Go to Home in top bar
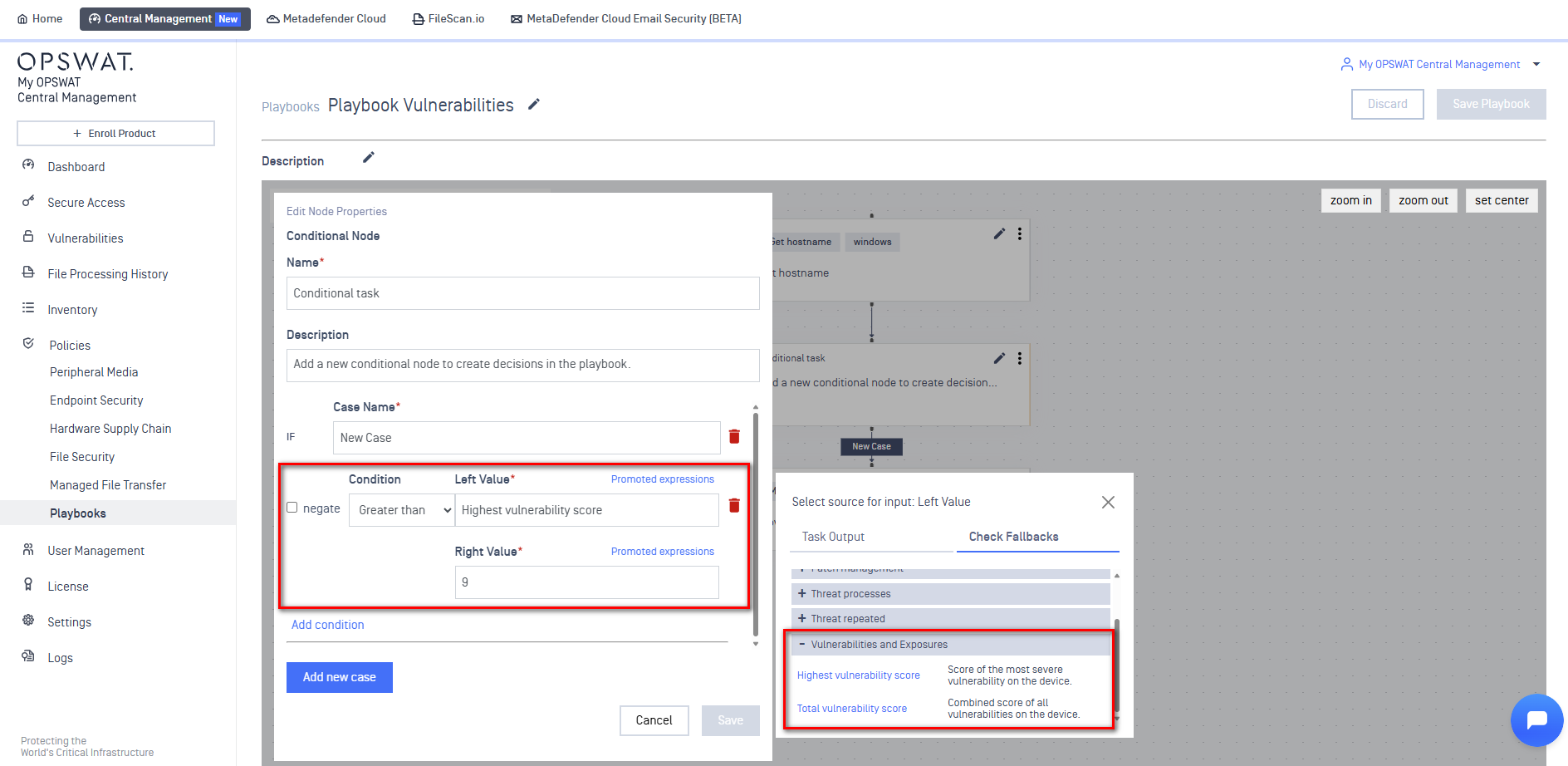 point(40,18)
